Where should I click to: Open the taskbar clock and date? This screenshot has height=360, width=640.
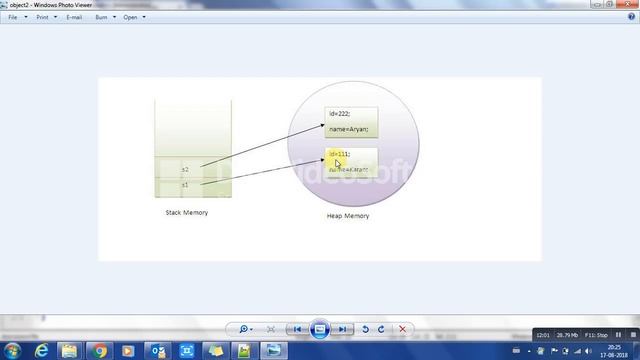pyautogui.click(x=614, y=351)
